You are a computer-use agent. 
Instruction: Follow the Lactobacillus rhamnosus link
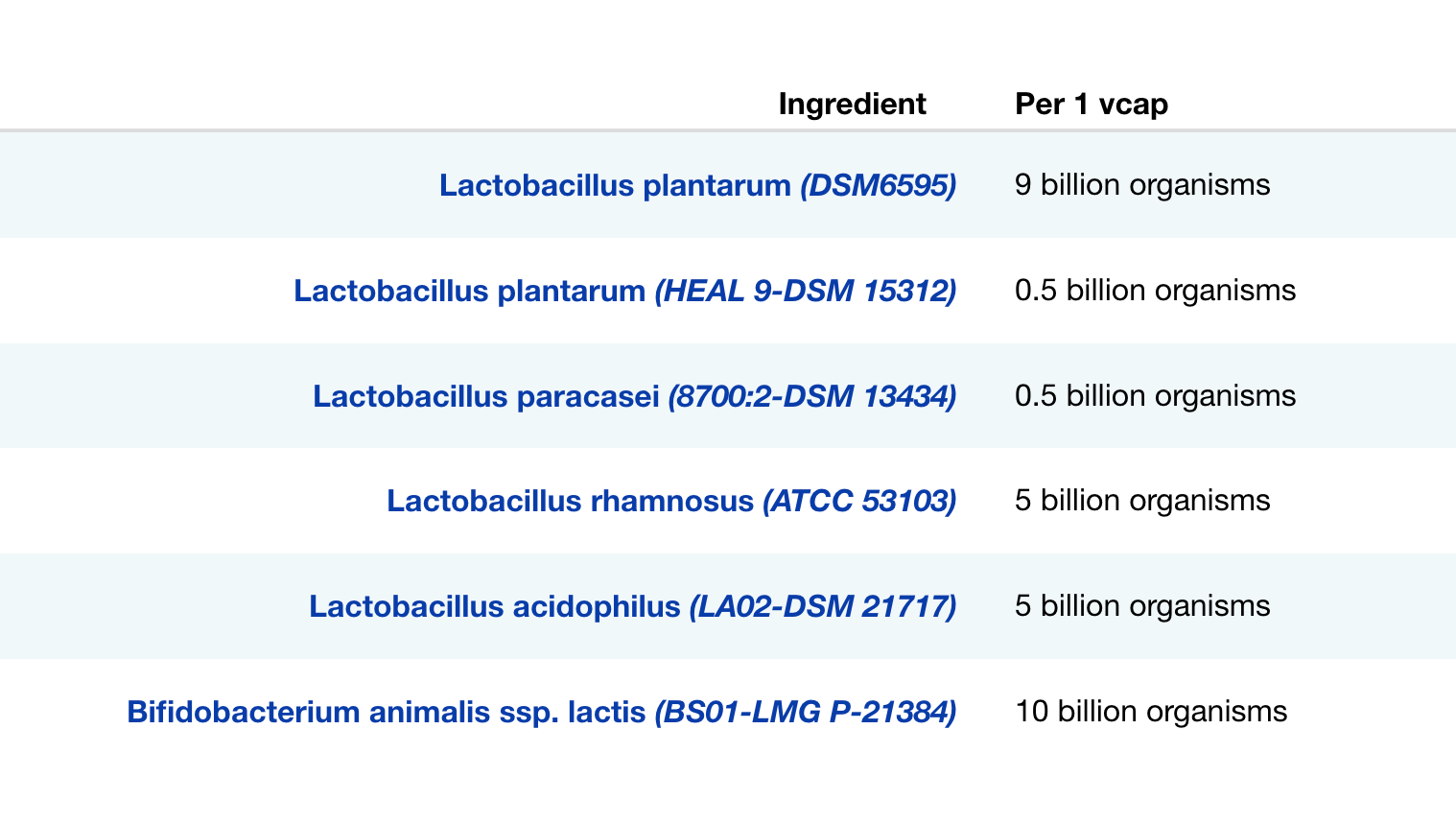(x=570, y=501)
